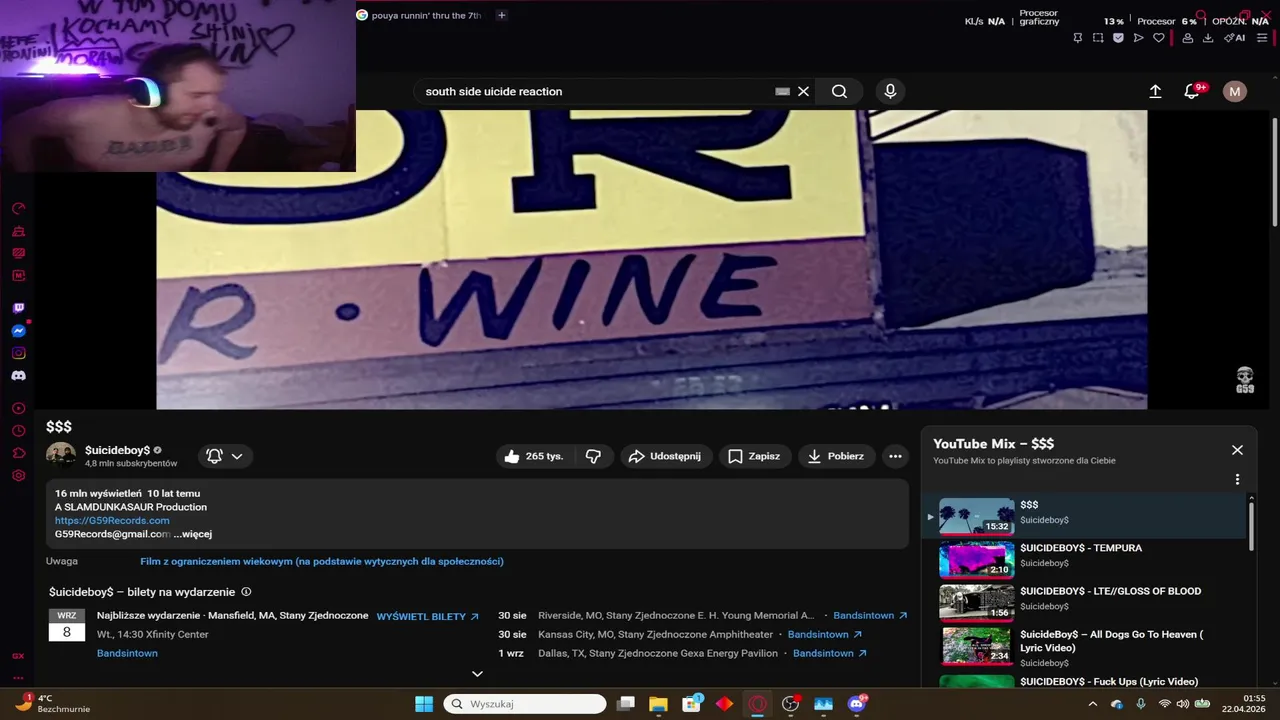This screenshot has width=1280, height=720.
Task: Open GX Corner in the sidebar
Action: pyautogui.click(x=18, y=656)
